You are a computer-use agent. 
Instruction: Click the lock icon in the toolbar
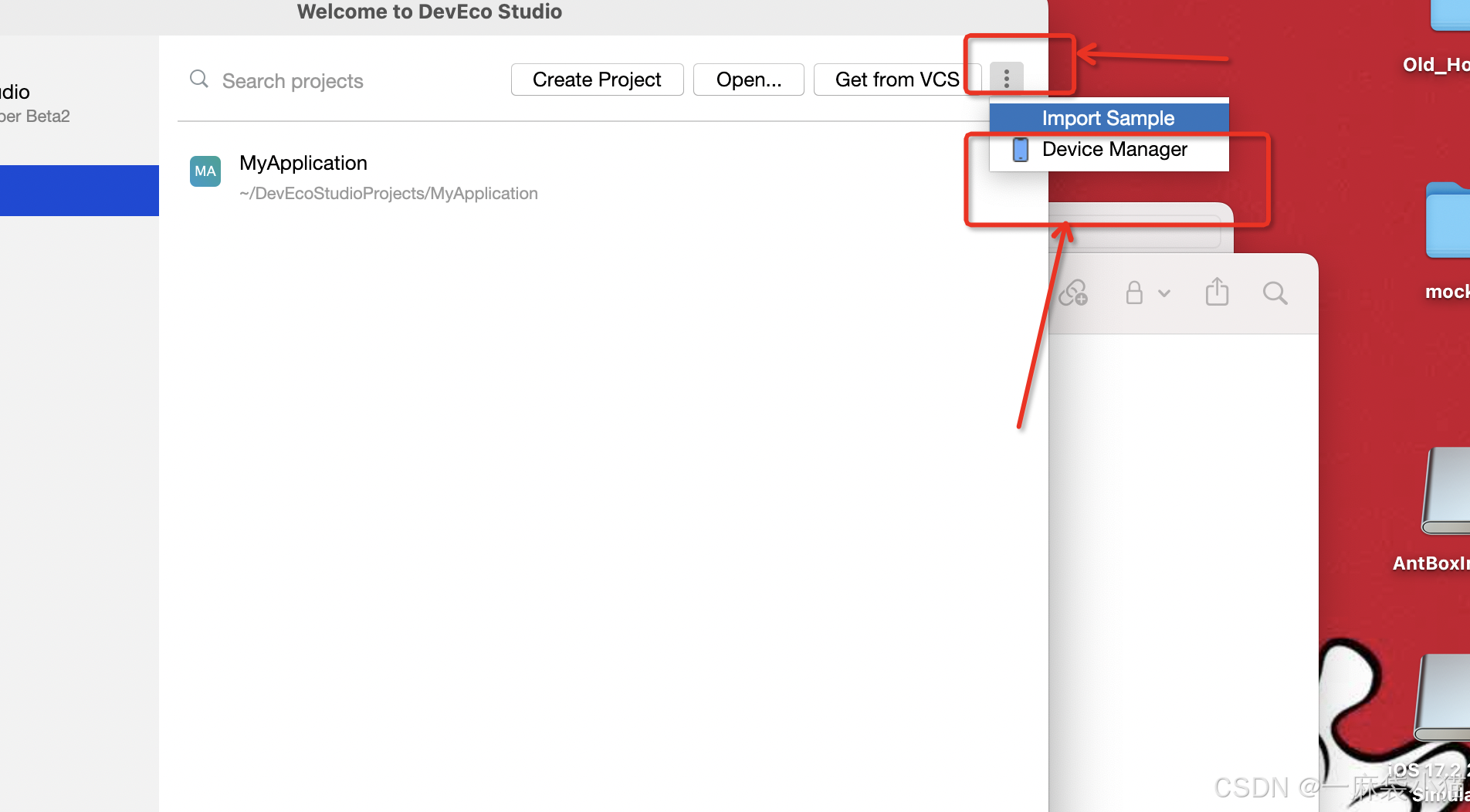(1133, 293)
